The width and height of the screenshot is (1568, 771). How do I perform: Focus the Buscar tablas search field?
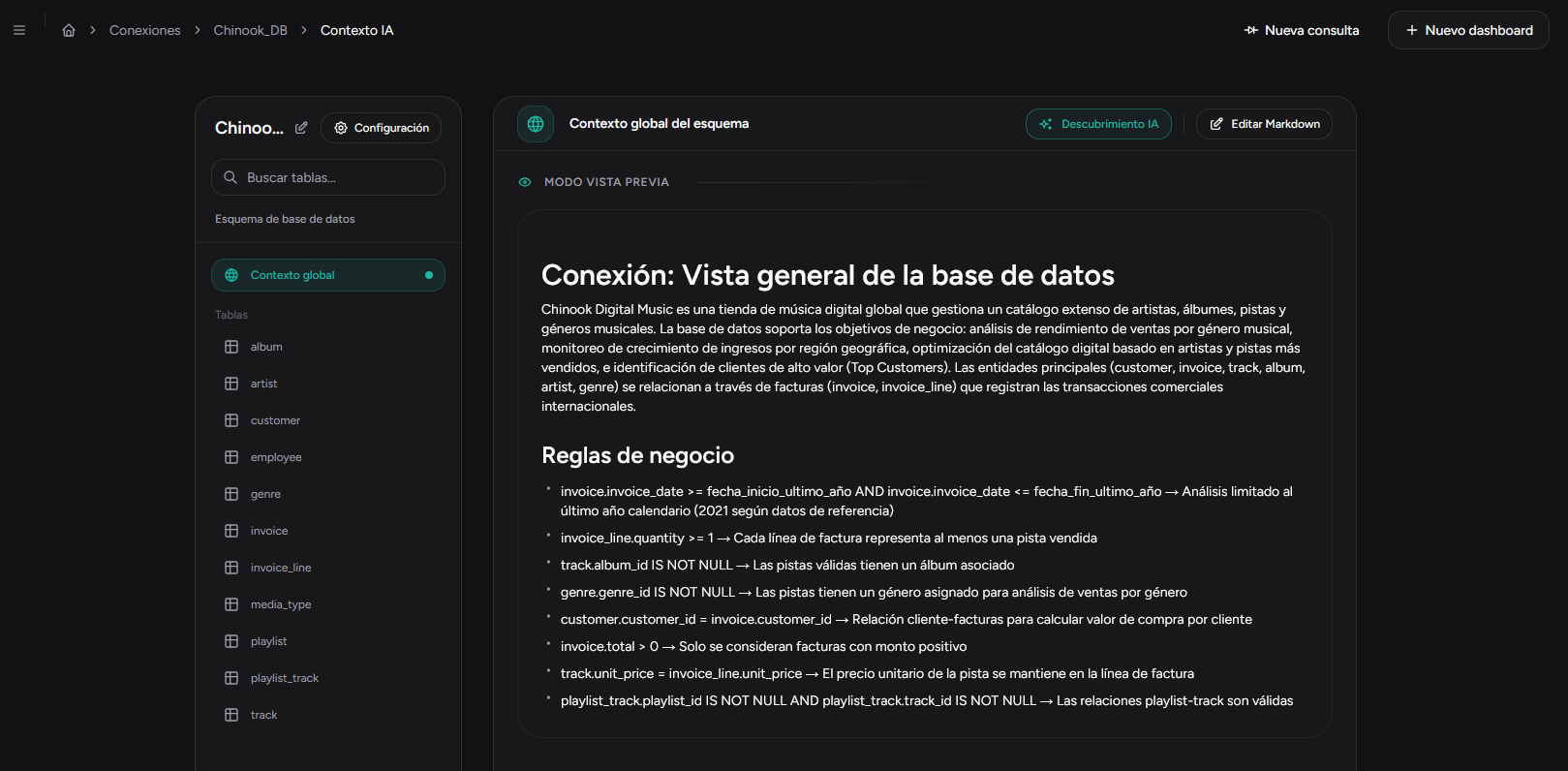point(328,177)
